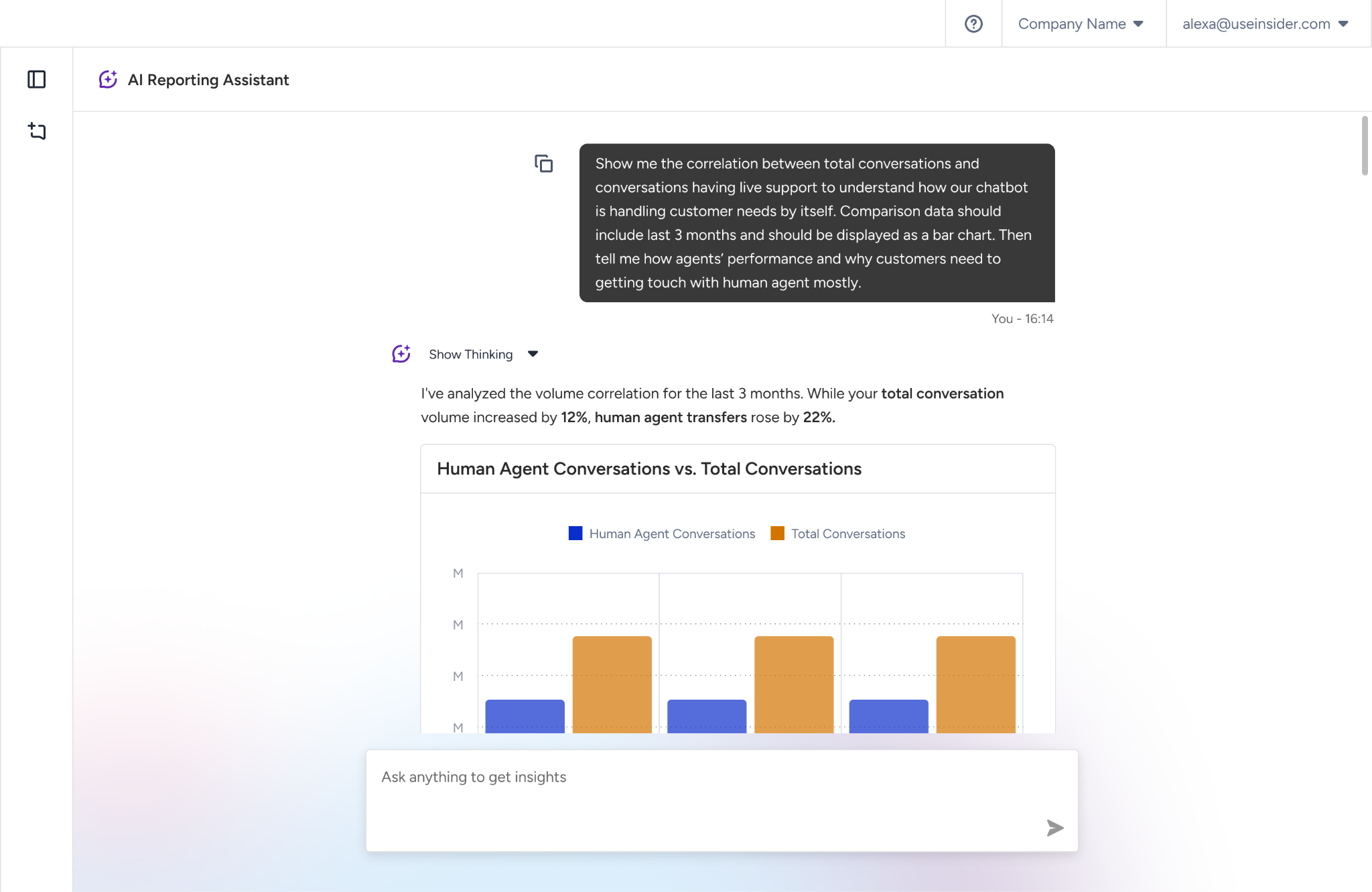Open the help question mark icon
The height and width of the screenshot is (892, 1372).
click(x=973, y=24)
